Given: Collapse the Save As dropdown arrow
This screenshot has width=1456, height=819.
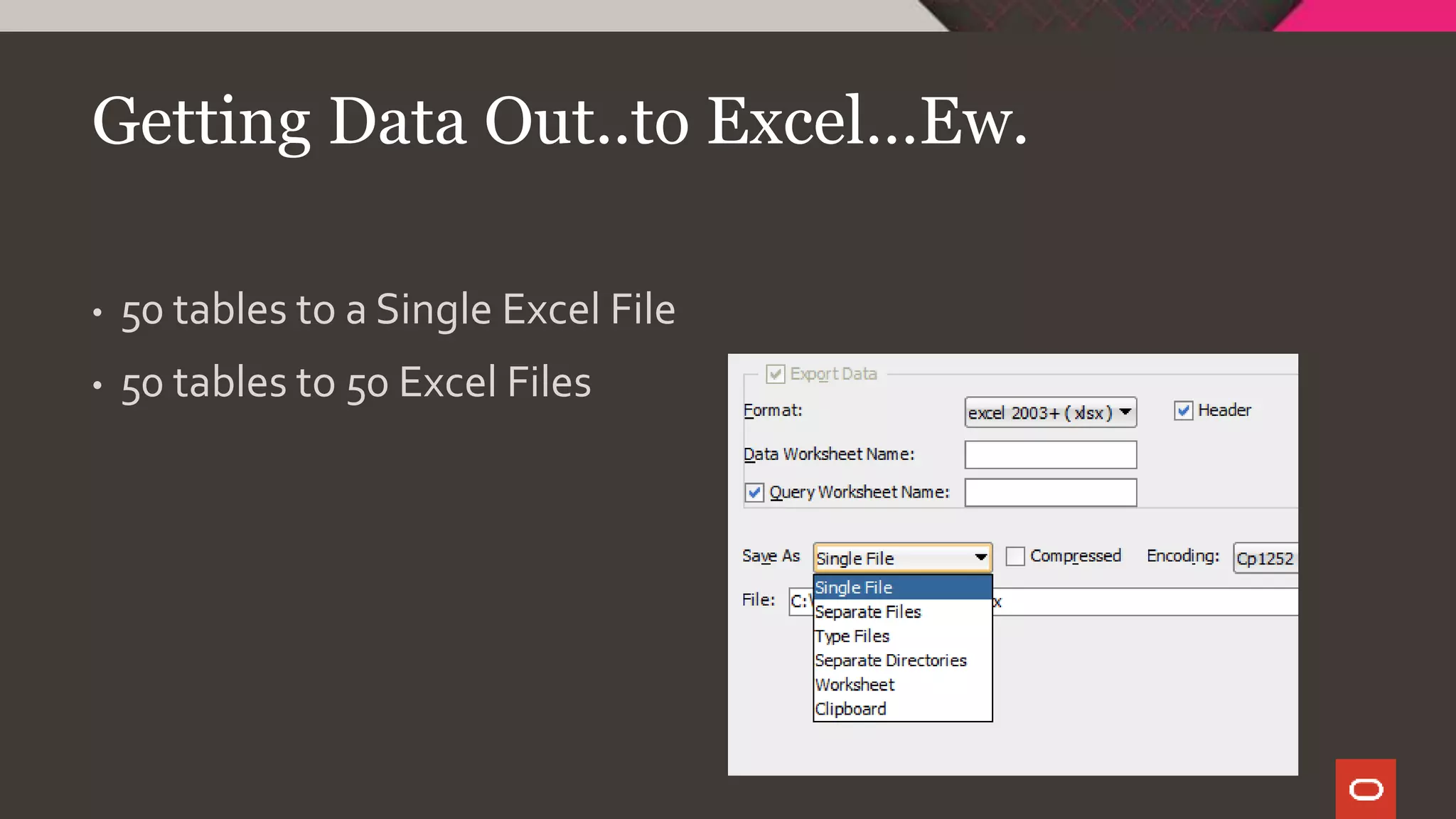Looking at the screenshot, I should point(980,557).
